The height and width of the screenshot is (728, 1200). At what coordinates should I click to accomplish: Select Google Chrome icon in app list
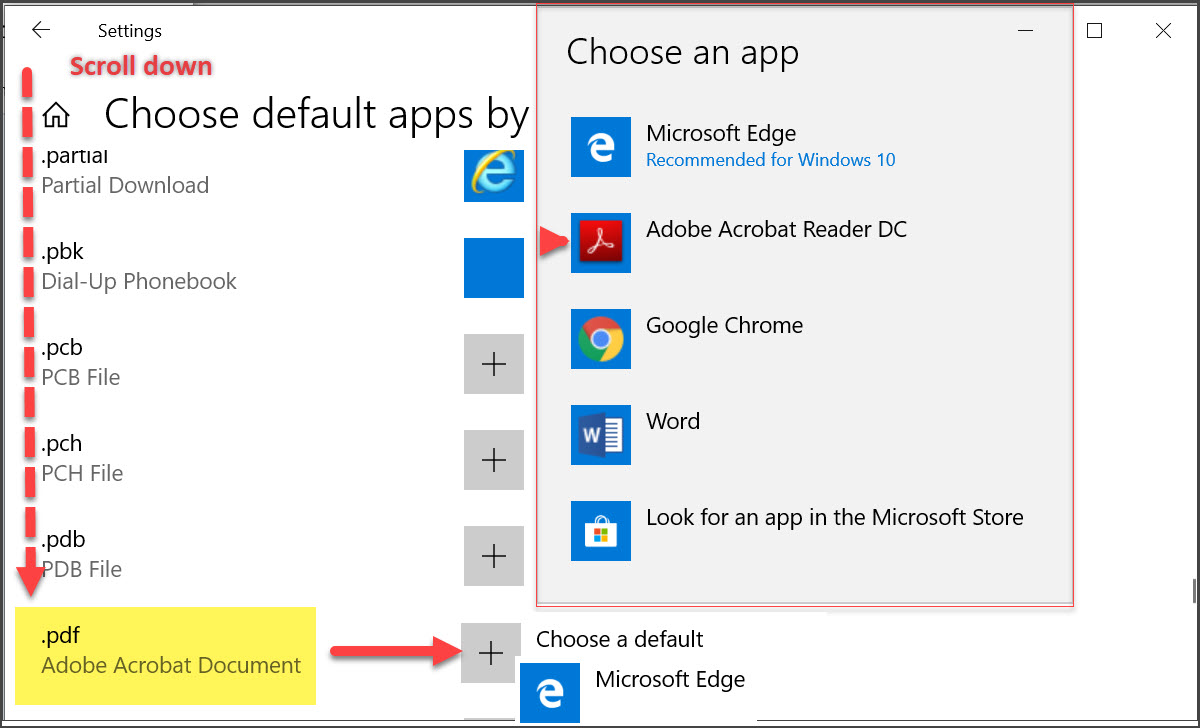(601, 339)
